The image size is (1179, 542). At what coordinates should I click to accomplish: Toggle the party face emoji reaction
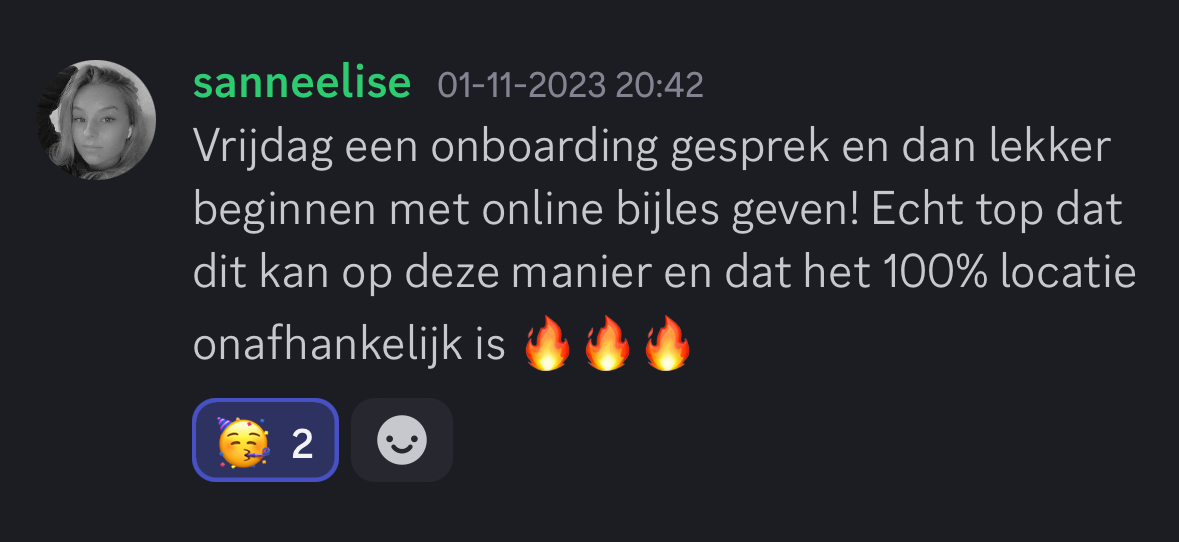pos(265,440)
